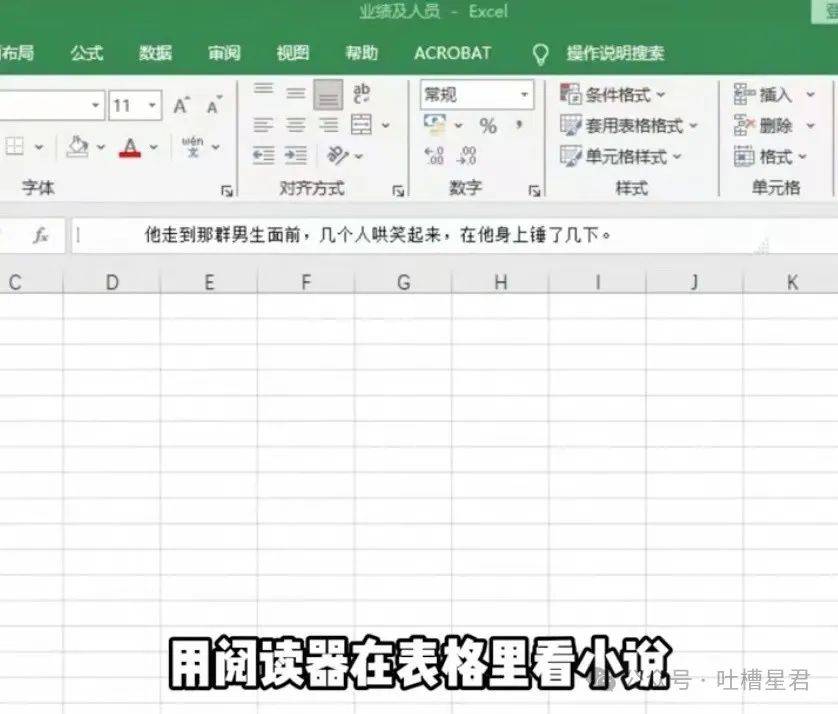Click the increase decimal places icon
Image resolution: width=838 pixels, height=714 pixels.
[x=435, y=156]
